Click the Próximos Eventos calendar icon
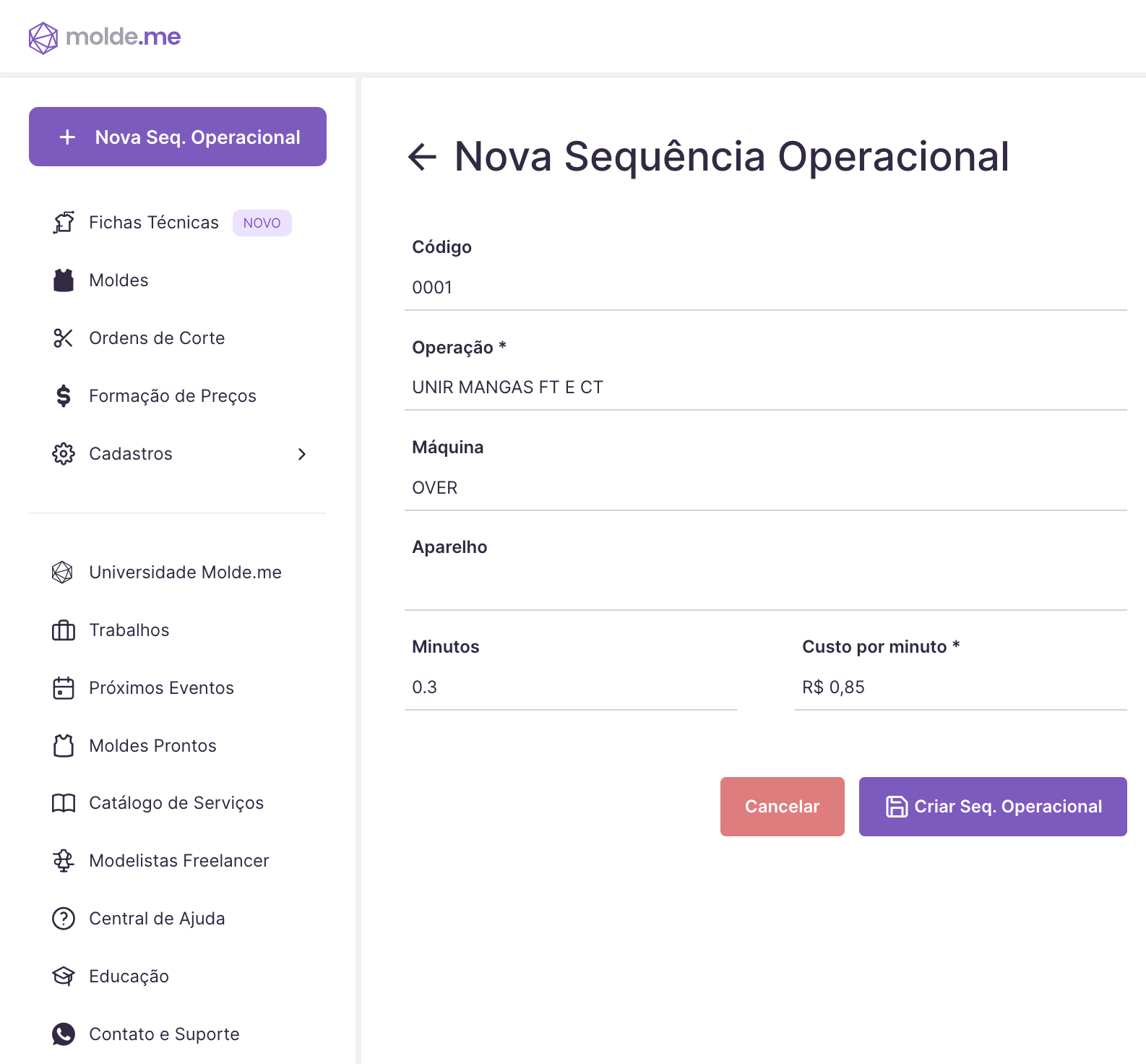 coord(64,688)
